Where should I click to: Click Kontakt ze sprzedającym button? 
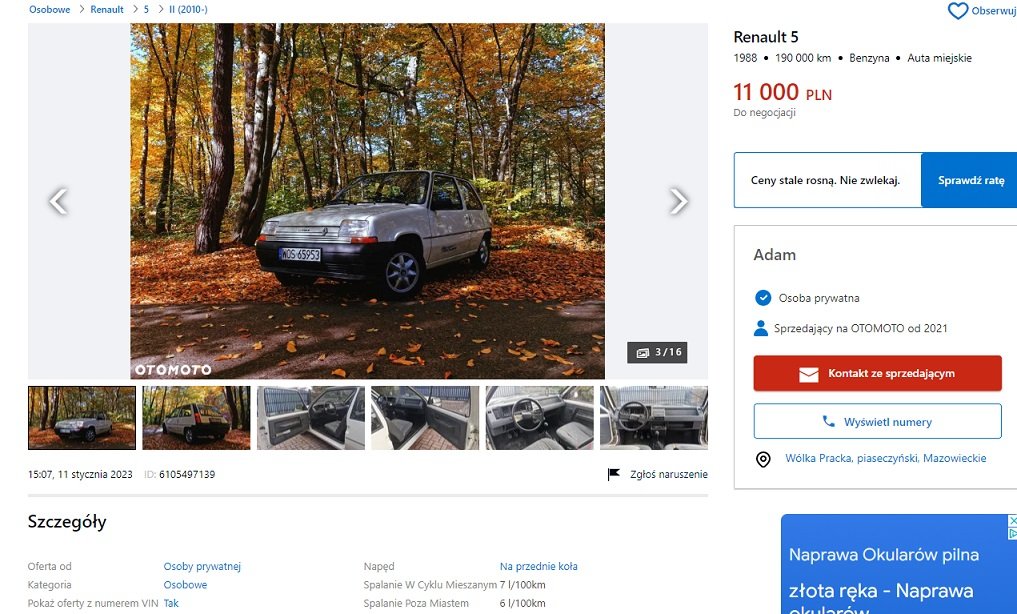coord(878,373)
